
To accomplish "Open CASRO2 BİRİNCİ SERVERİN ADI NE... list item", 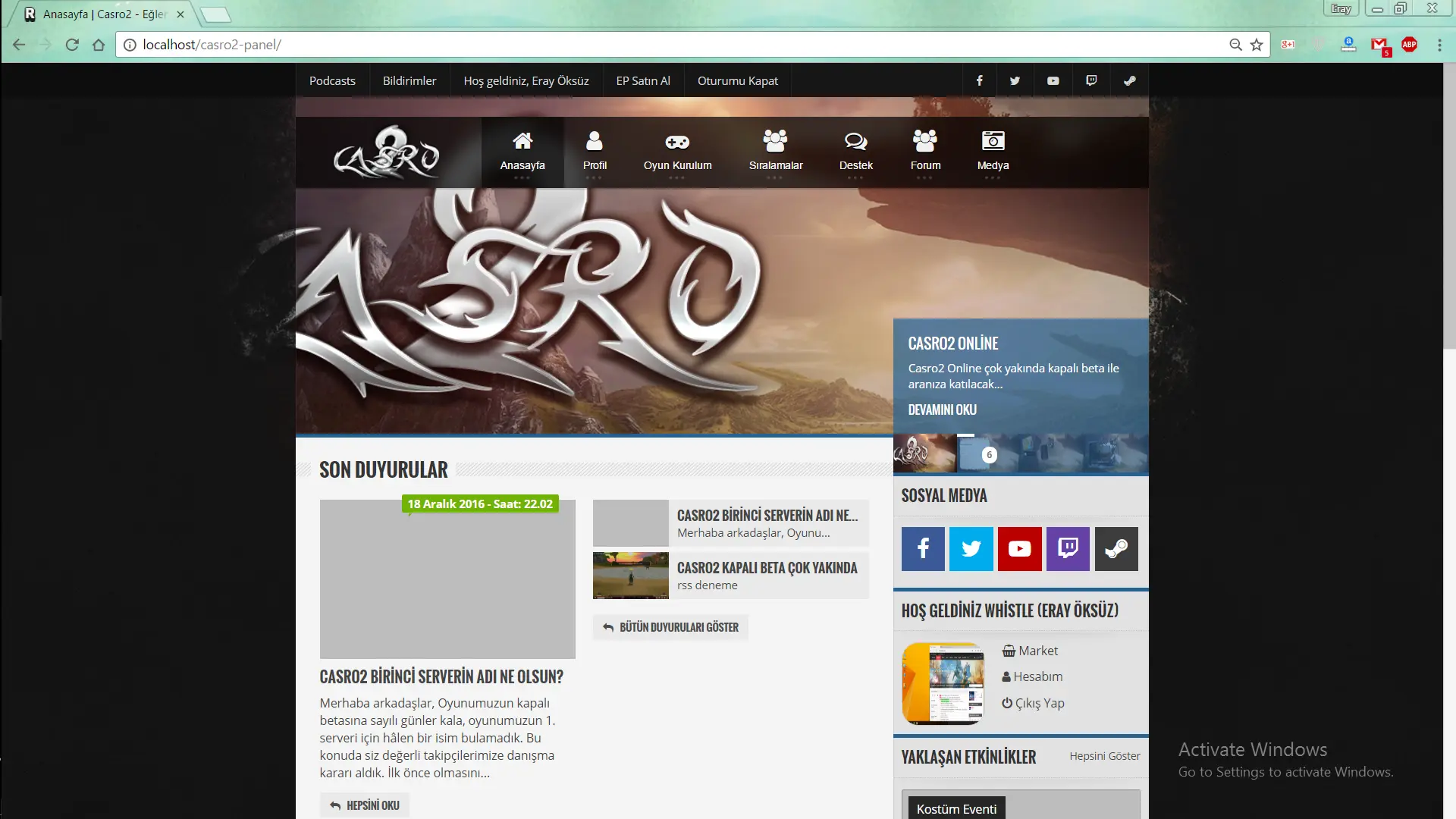I will pyautogui.click(x=767, y=516).
